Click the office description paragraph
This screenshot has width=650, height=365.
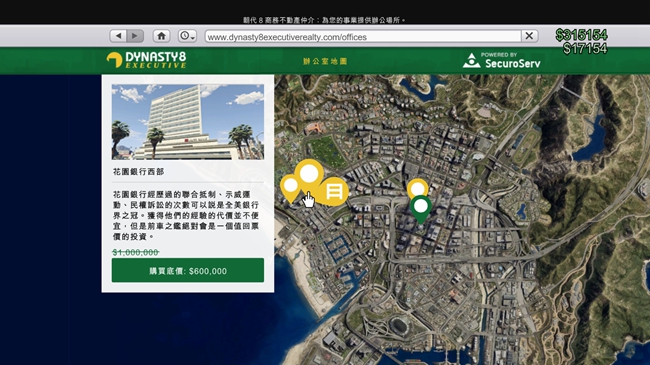click(186, 215)
